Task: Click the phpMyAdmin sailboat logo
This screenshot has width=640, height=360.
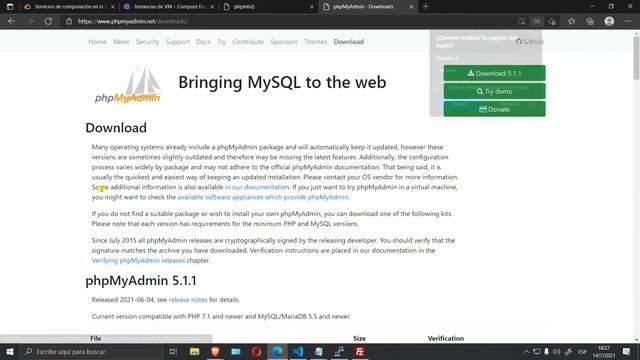Action: pyautogui.click(x=128, y=84)
